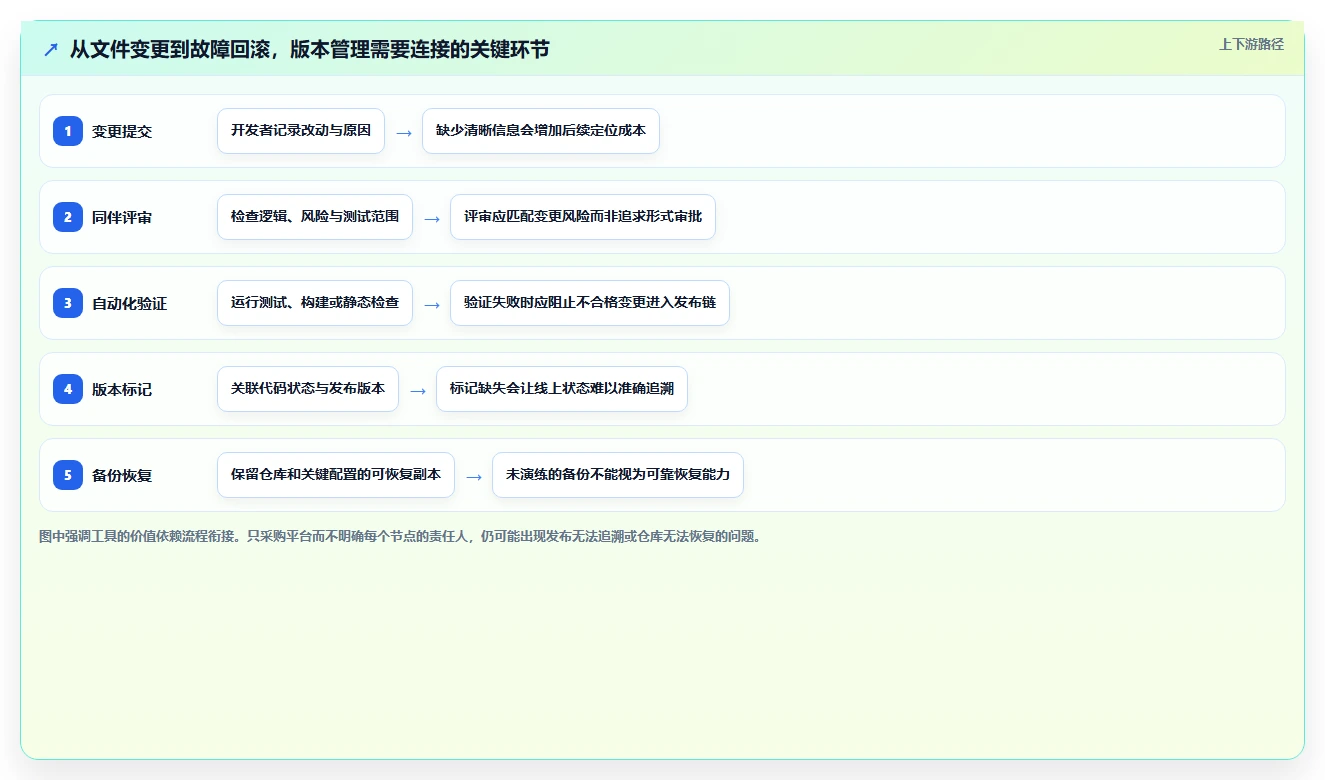Viewport: 1325px width, 780px height.
Task: Click the 运行测试、构建或静态检查 chip
Action: [x=315, y=303]
